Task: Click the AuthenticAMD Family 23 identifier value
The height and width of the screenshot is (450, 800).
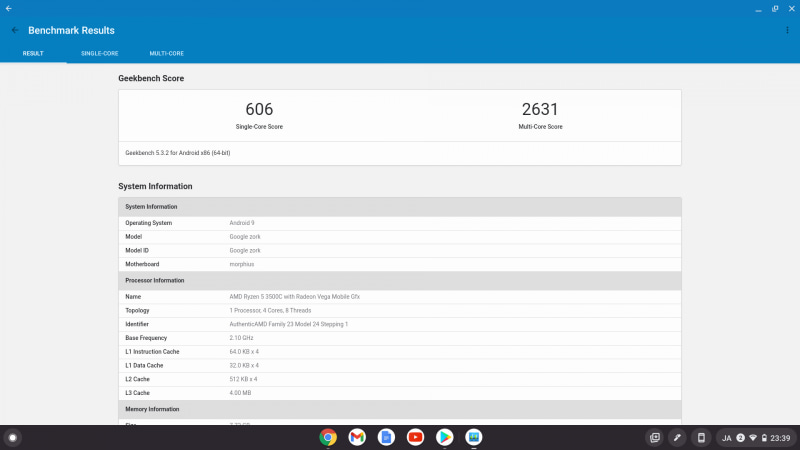Action: pos(288,324)
